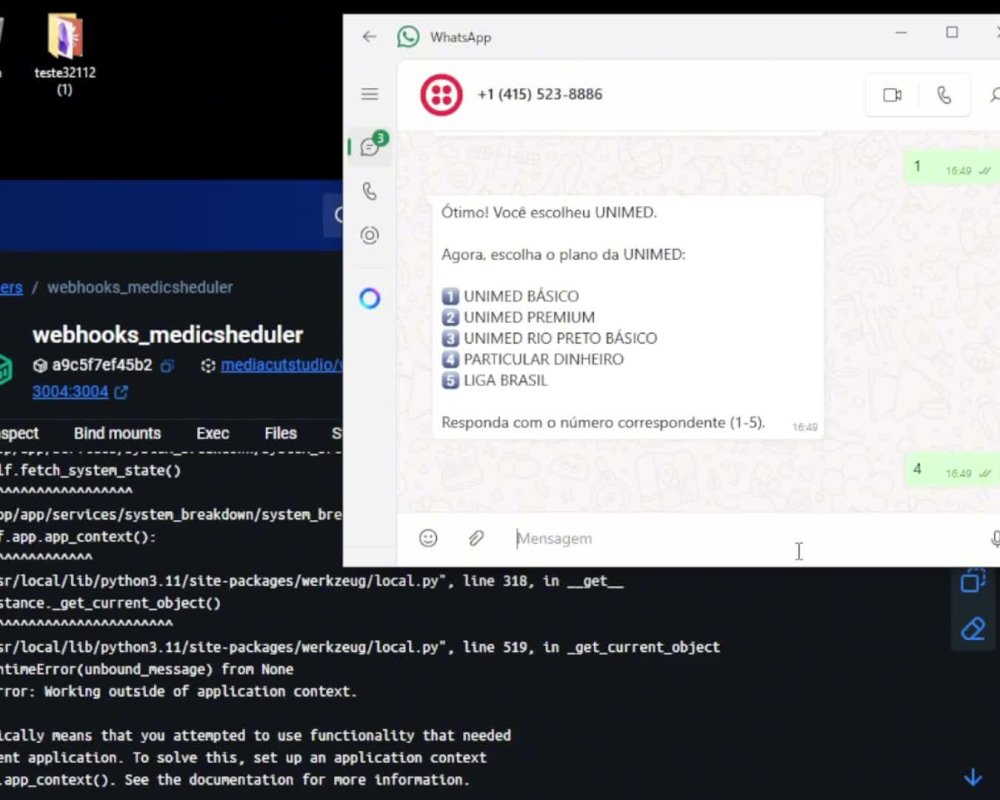Screen dimensions: 1000x800
Task: Click the "LIGA BRASIL" option text
Action: coord(505,380)
